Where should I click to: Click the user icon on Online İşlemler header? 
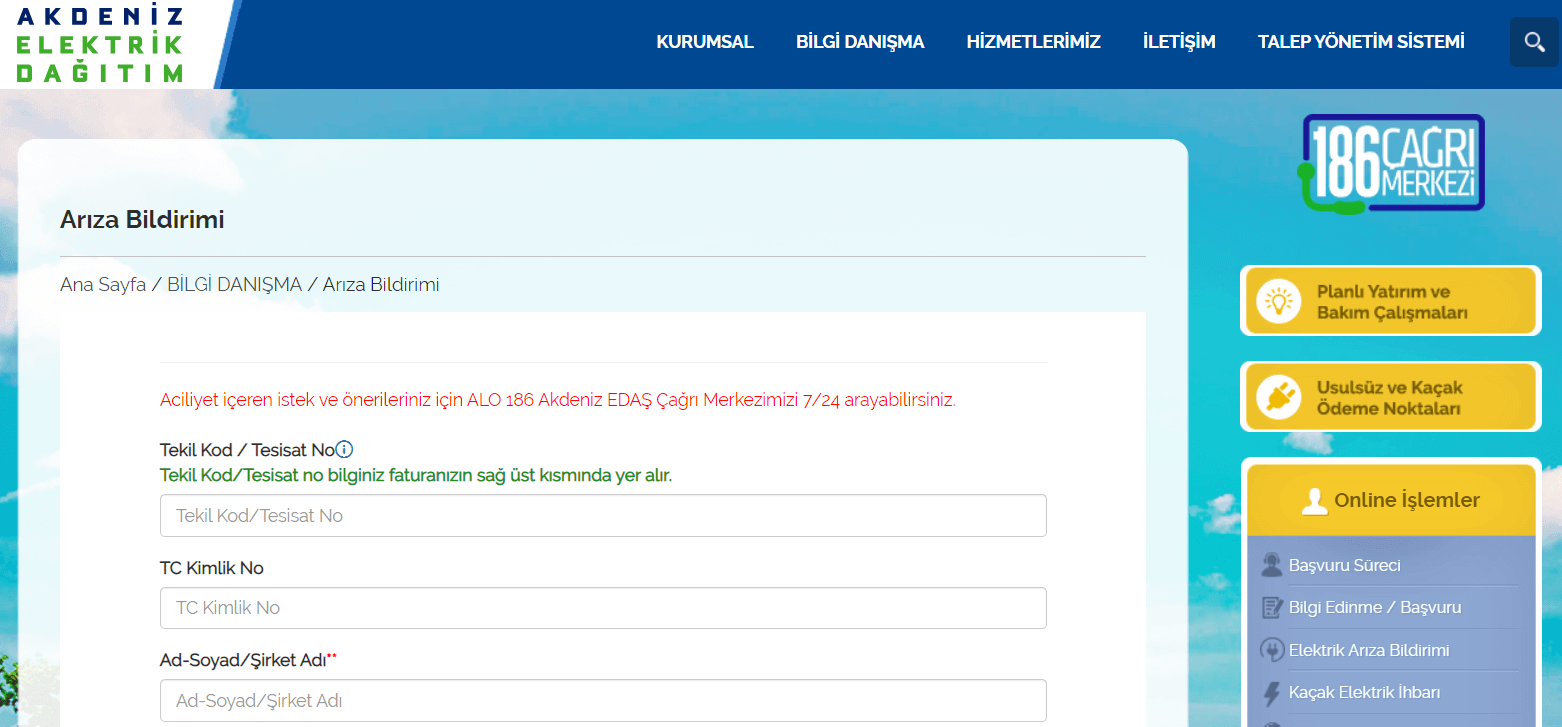click(x=1315, y=499)
